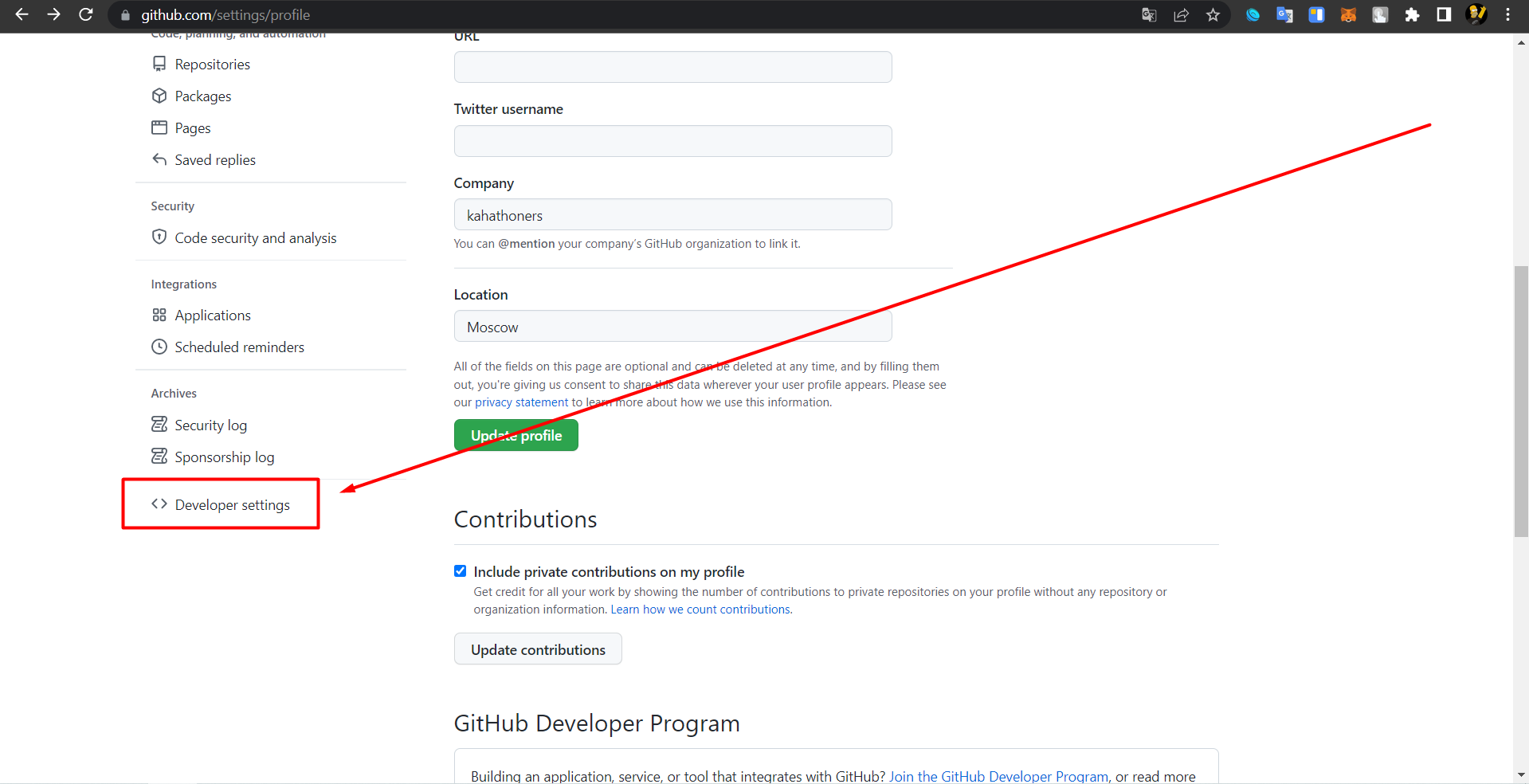Click the Repositories book icon
The image size is (1529, 784).
click(x=159, y=64)
